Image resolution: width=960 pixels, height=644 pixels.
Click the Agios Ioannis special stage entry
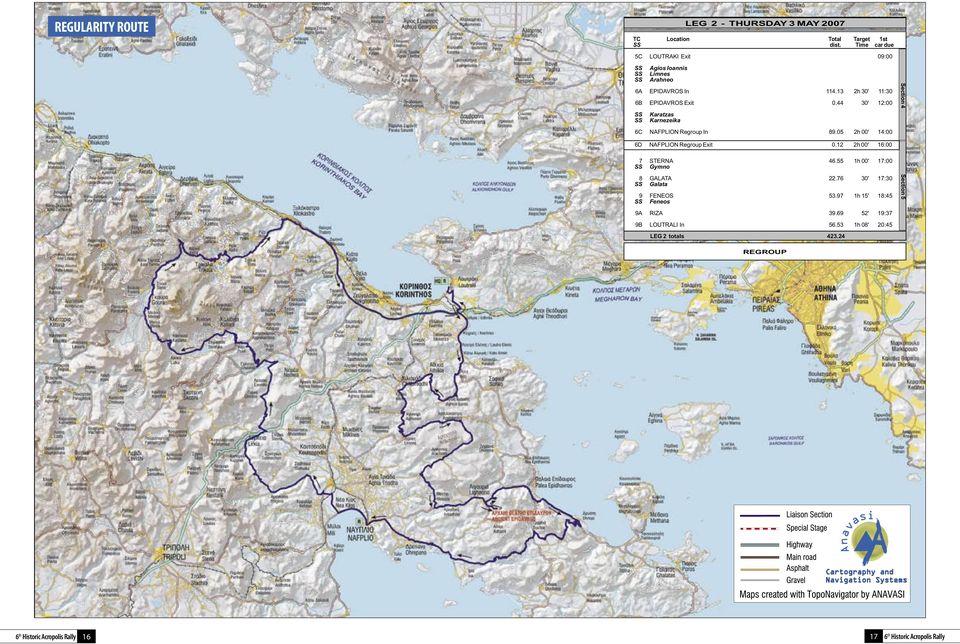coord(668,68)
